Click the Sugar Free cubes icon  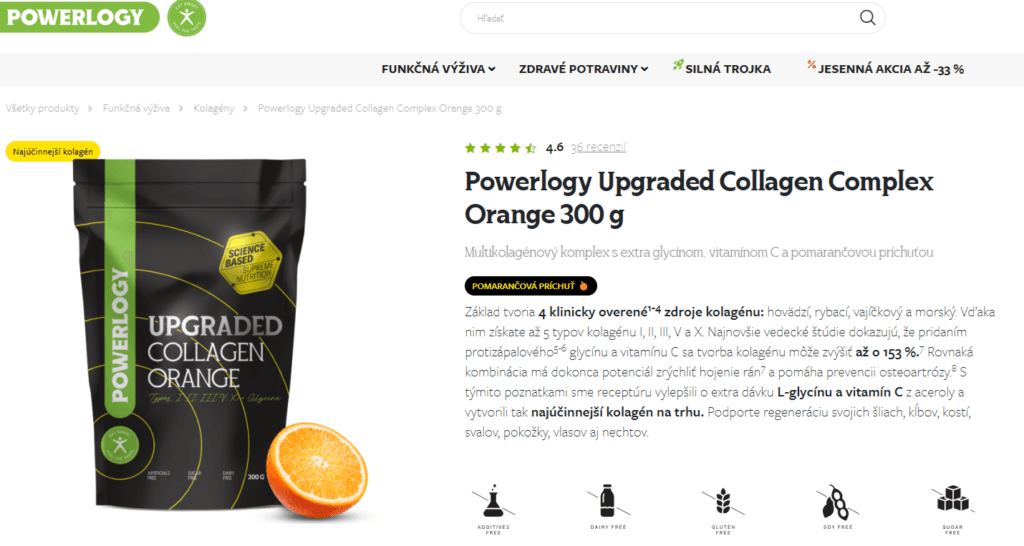tap(952, 499)
